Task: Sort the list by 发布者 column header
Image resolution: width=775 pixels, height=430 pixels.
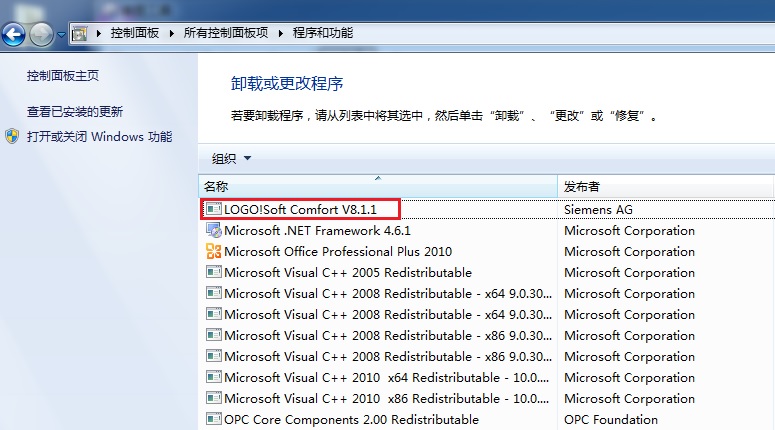Action: click(665, 186)
